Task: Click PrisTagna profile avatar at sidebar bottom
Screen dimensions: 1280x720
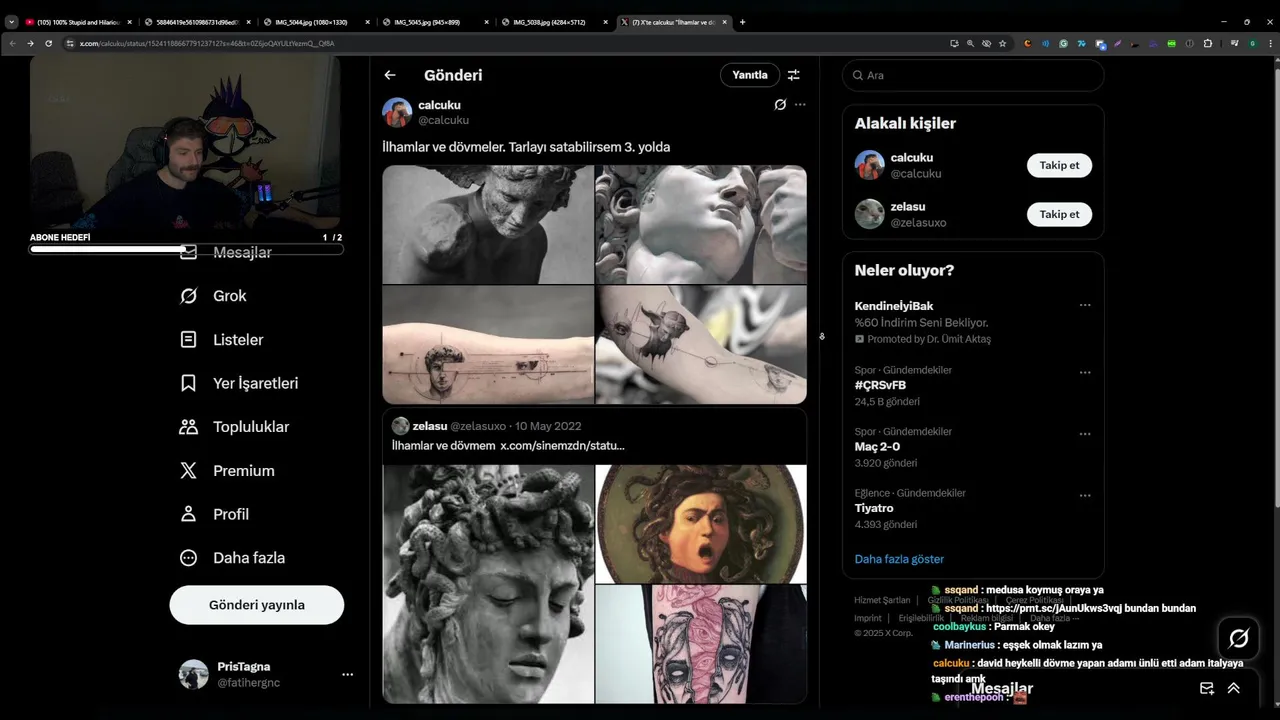Action: 193,674
